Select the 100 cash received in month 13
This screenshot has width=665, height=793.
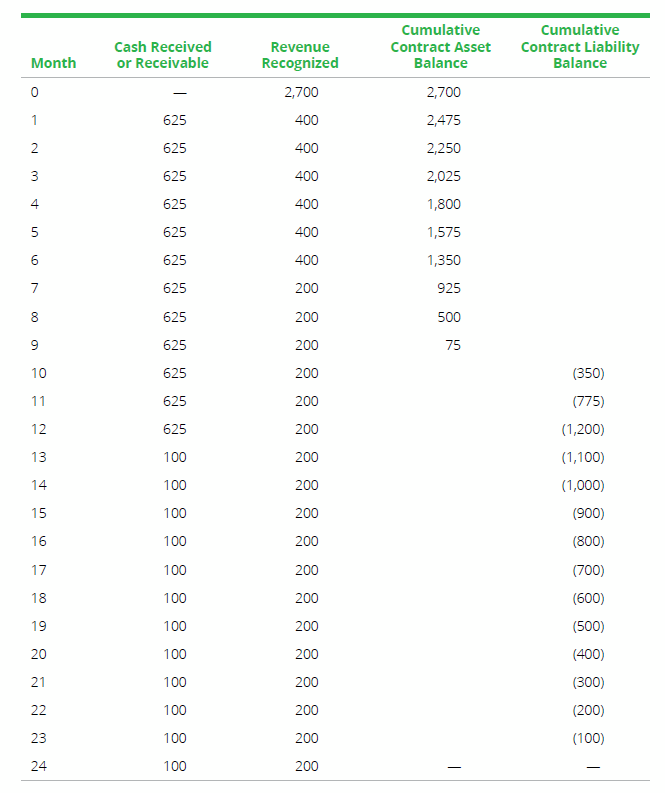point(174,457)
